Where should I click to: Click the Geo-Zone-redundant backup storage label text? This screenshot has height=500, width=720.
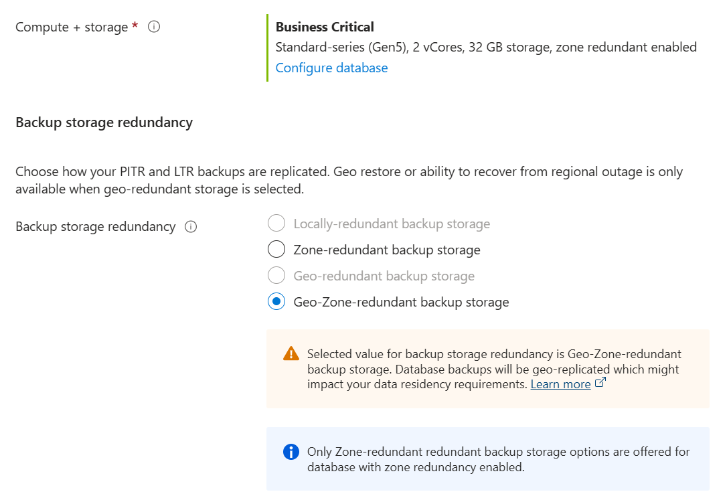point(401,302)
